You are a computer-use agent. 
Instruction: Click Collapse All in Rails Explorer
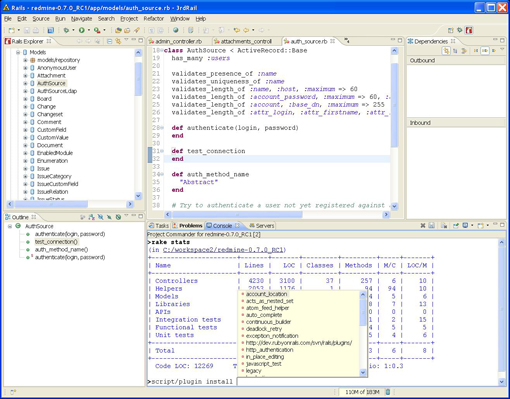[x=109, y=41]
